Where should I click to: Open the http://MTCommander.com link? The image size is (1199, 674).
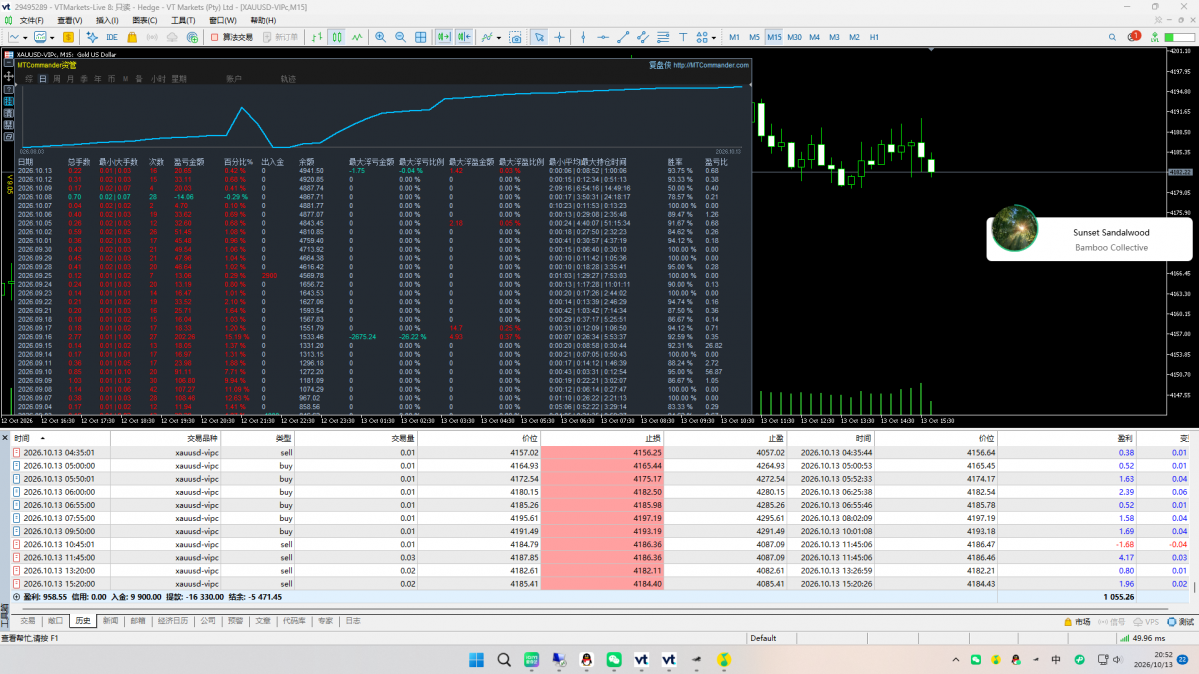pos(711,65)
